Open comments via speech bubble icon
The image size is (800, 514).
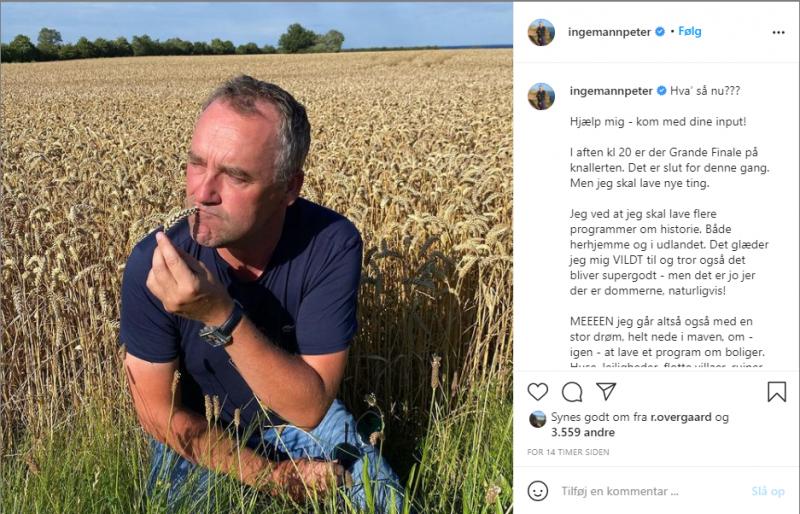pos(572,392)
